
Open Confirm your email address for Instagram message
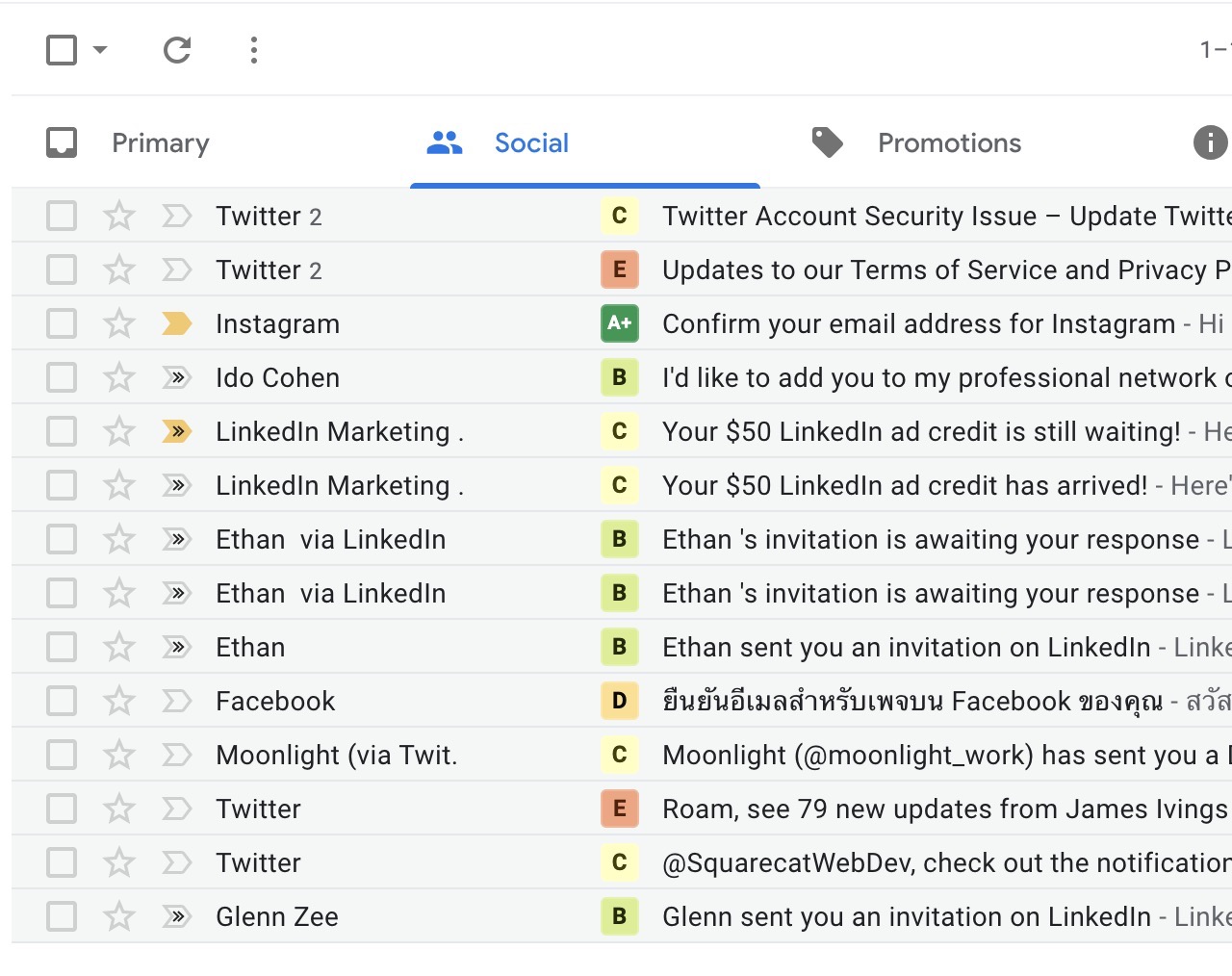[622, 323]
